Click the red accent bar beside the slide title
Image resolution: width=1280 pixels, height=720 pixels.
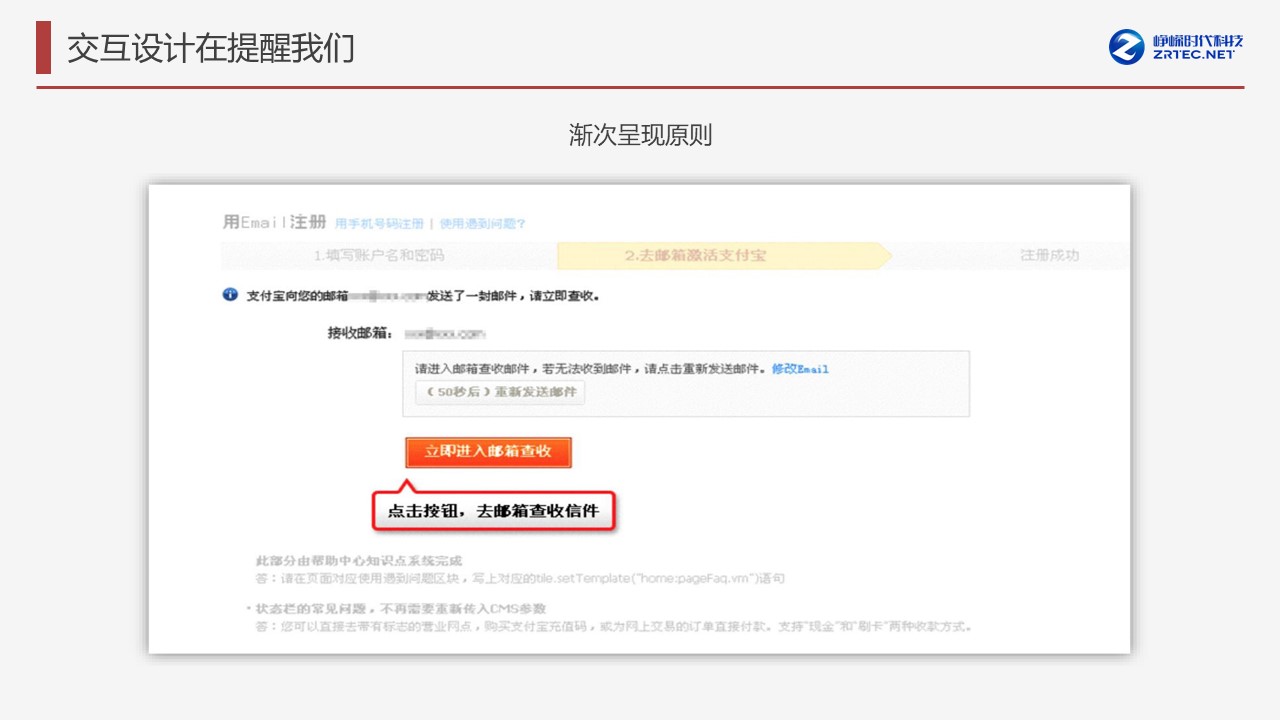pyautogui.click(x=43, y=47)
